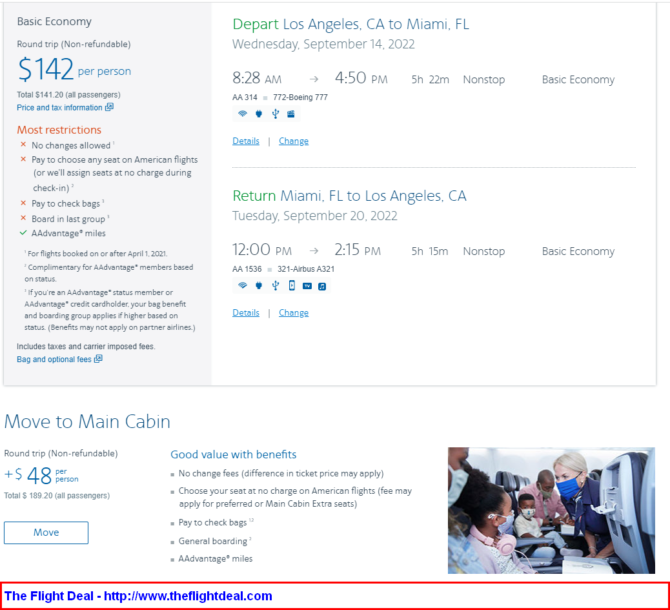
Task: Click the Main Cabin promotional photo
Action: [x=551, y=510]
